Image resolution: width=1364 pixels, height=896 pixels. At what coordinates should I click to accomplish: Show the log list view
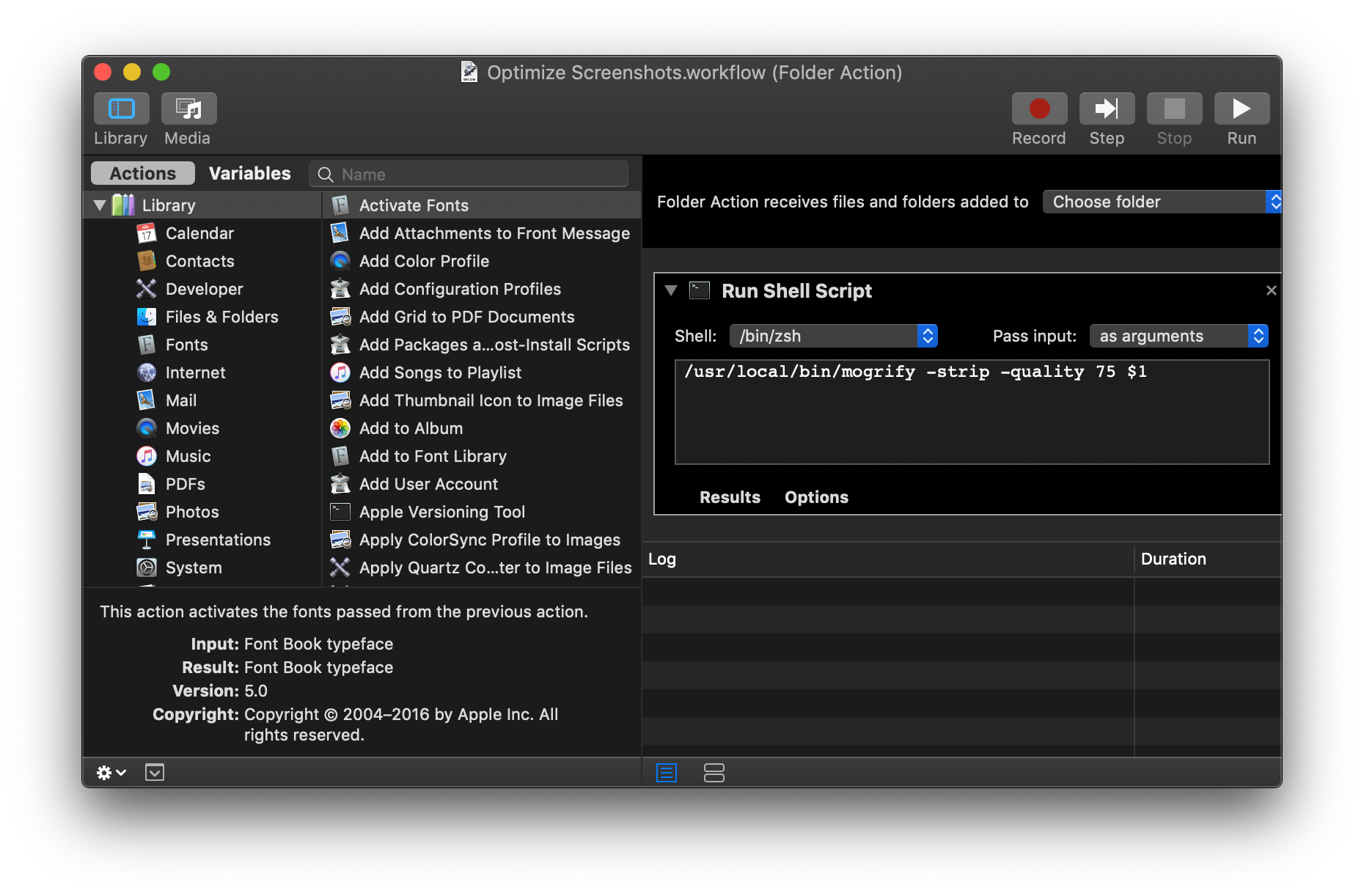coord(667,772)
